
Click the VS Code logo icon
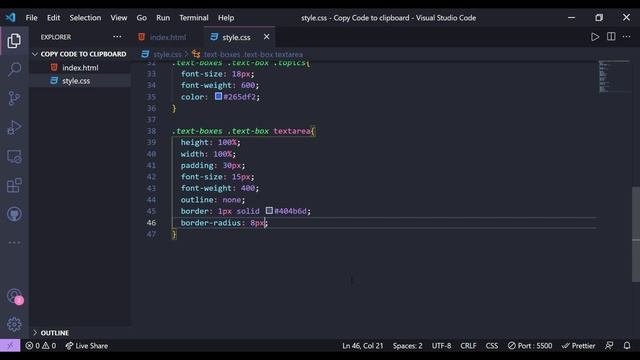click(x=10, y=18)
